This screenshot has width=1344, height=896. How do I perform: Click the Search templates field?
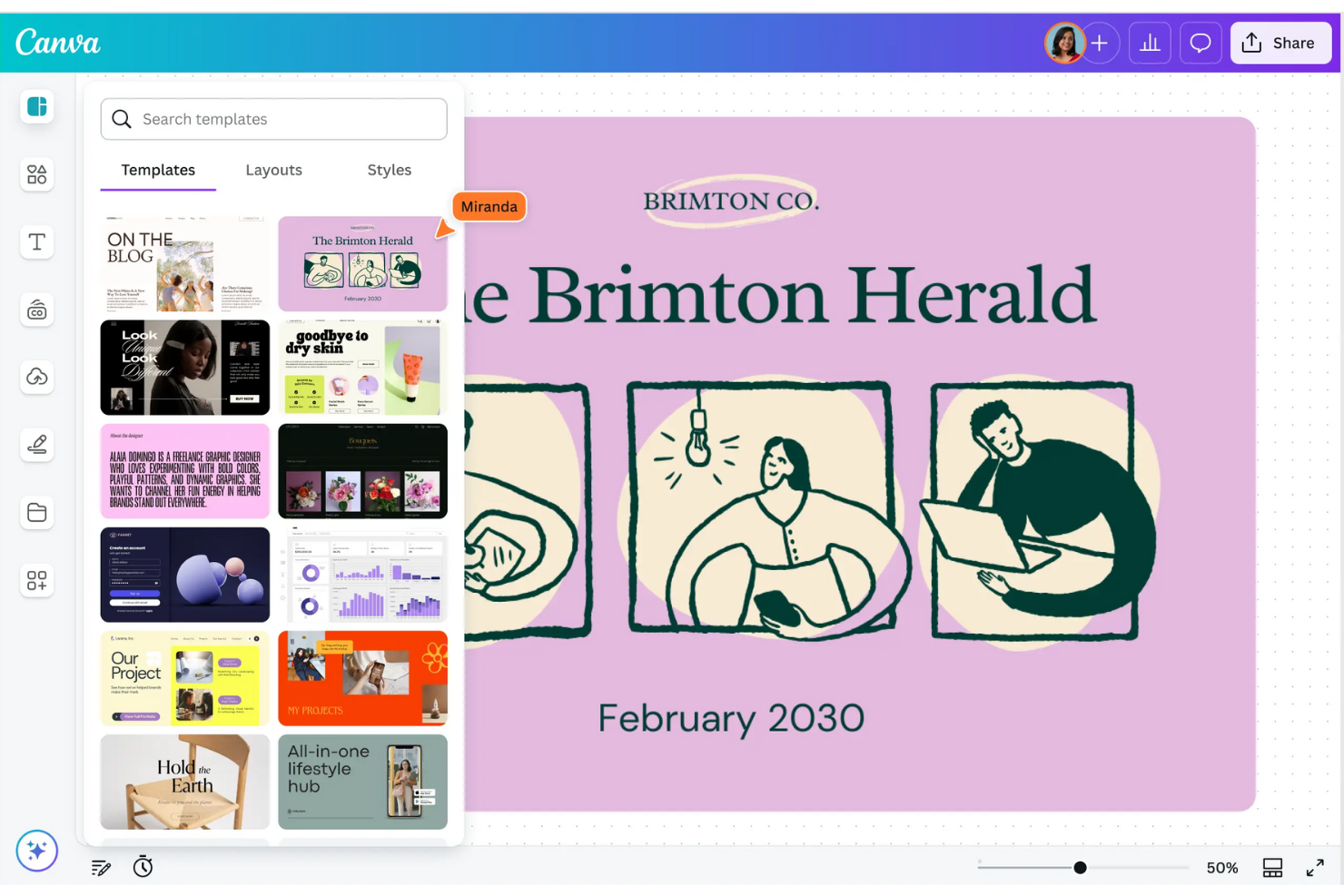[273, 119]
